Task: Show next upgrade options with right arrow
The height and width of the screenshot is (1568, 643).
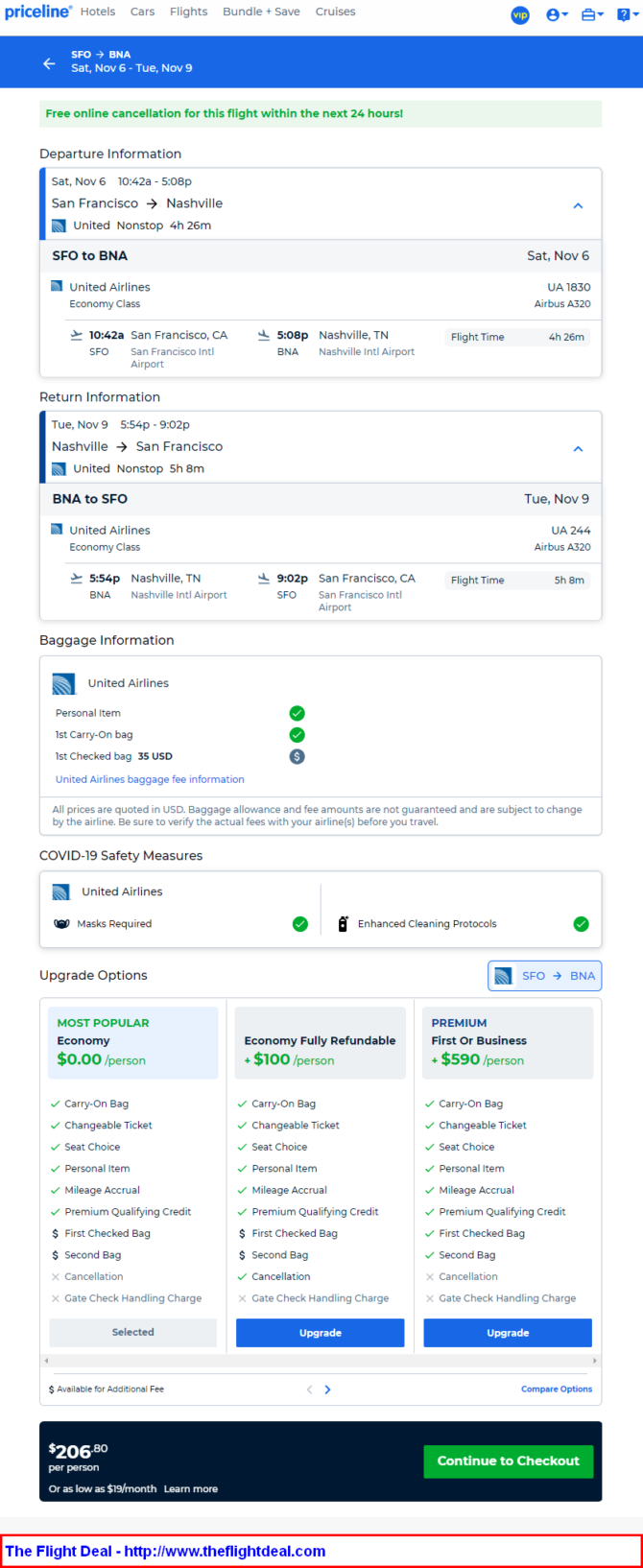Action: point(328,1390)
